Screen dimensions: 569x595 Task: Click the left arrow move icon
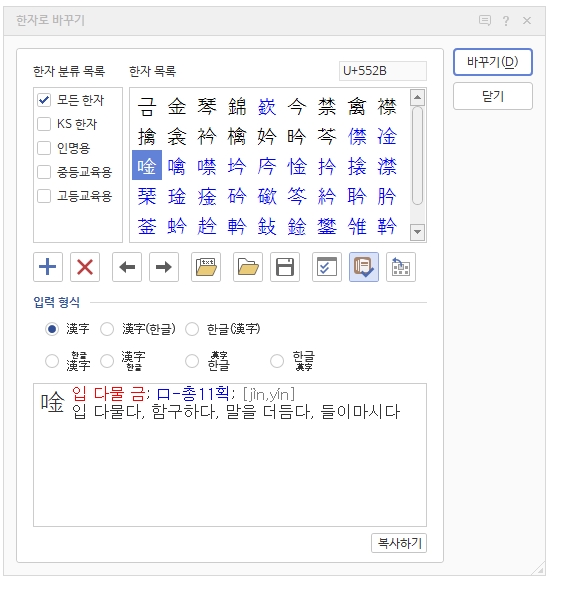[x=127, y=267]
